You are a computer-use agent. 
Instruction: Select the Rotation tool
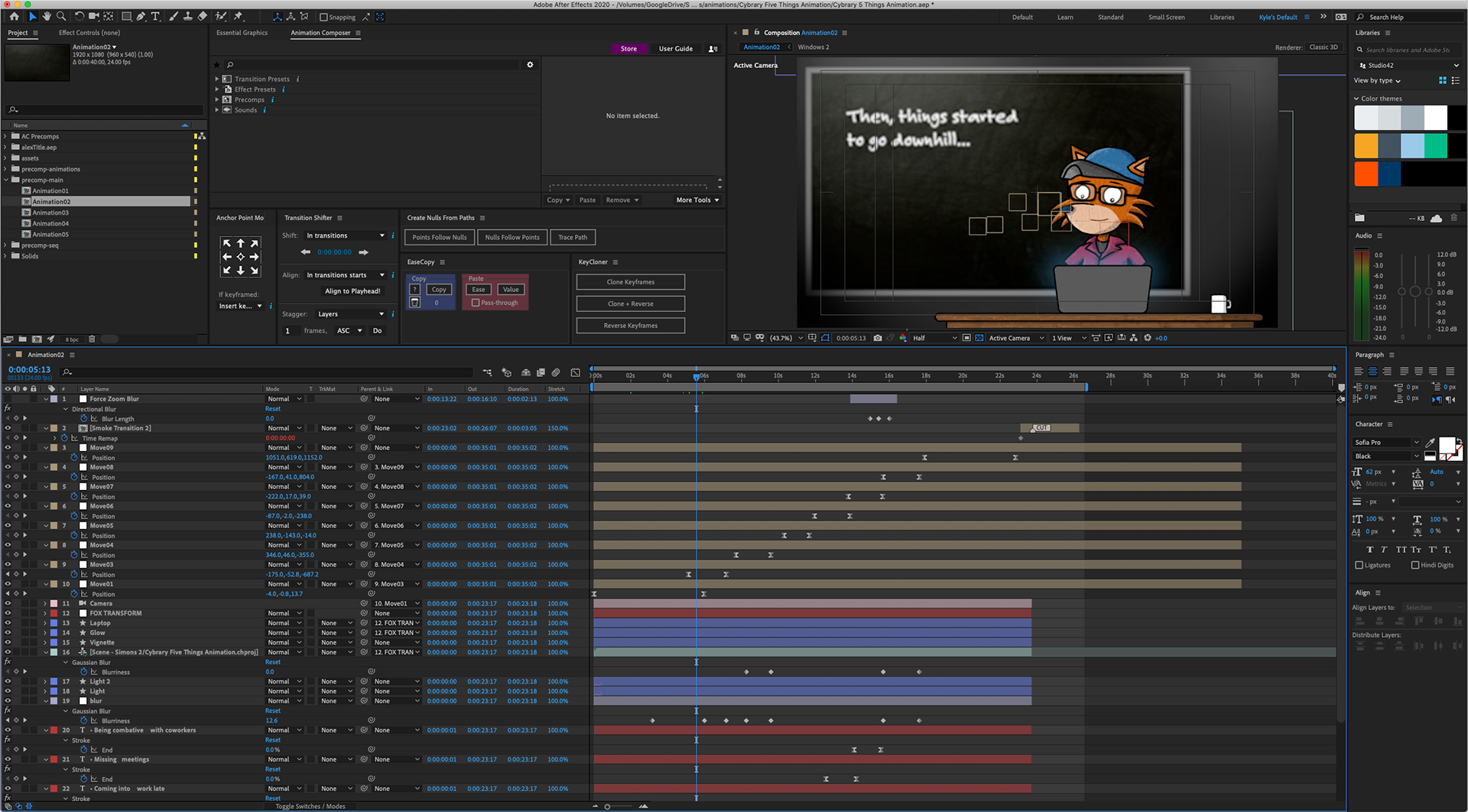79,16
